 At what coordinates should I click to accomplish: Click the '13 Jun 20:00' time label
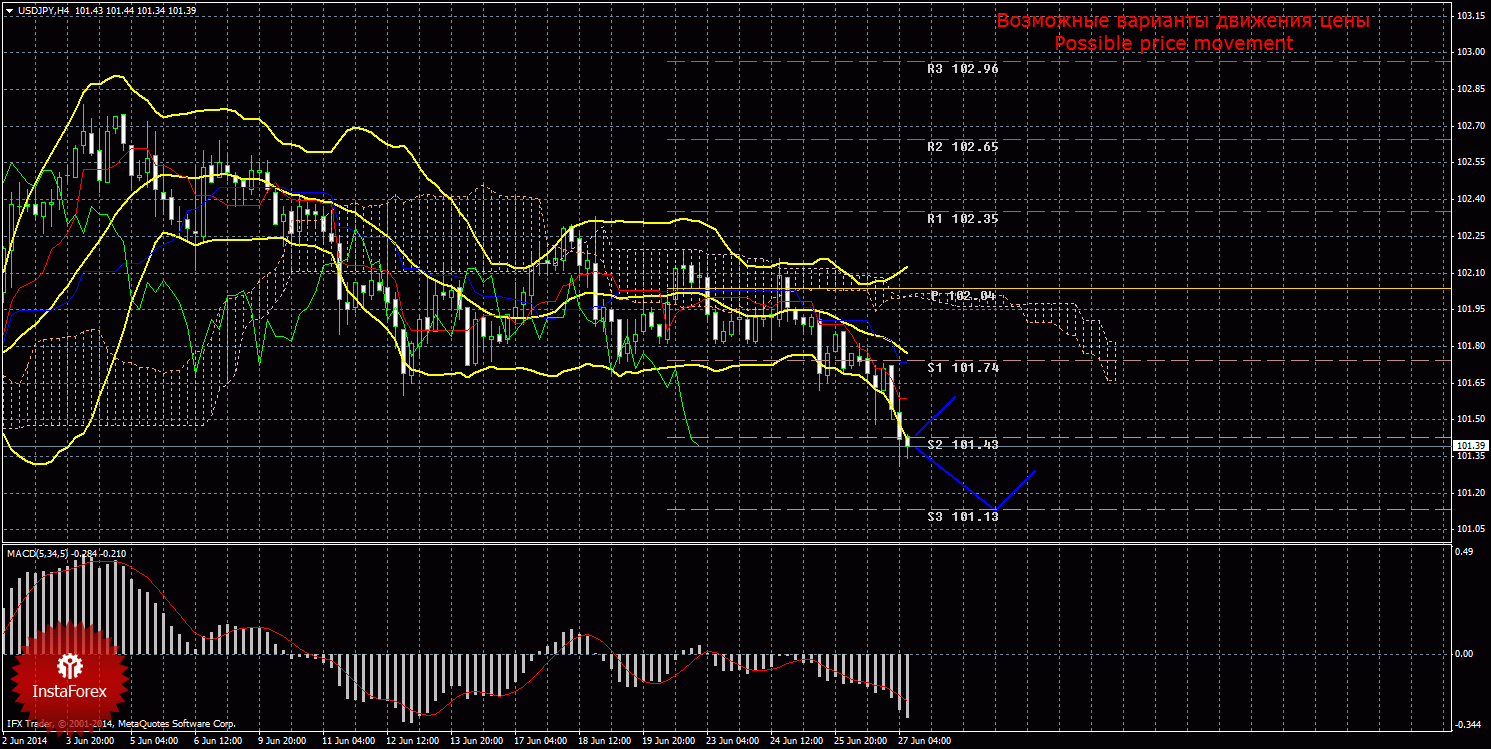click(477, 741)
